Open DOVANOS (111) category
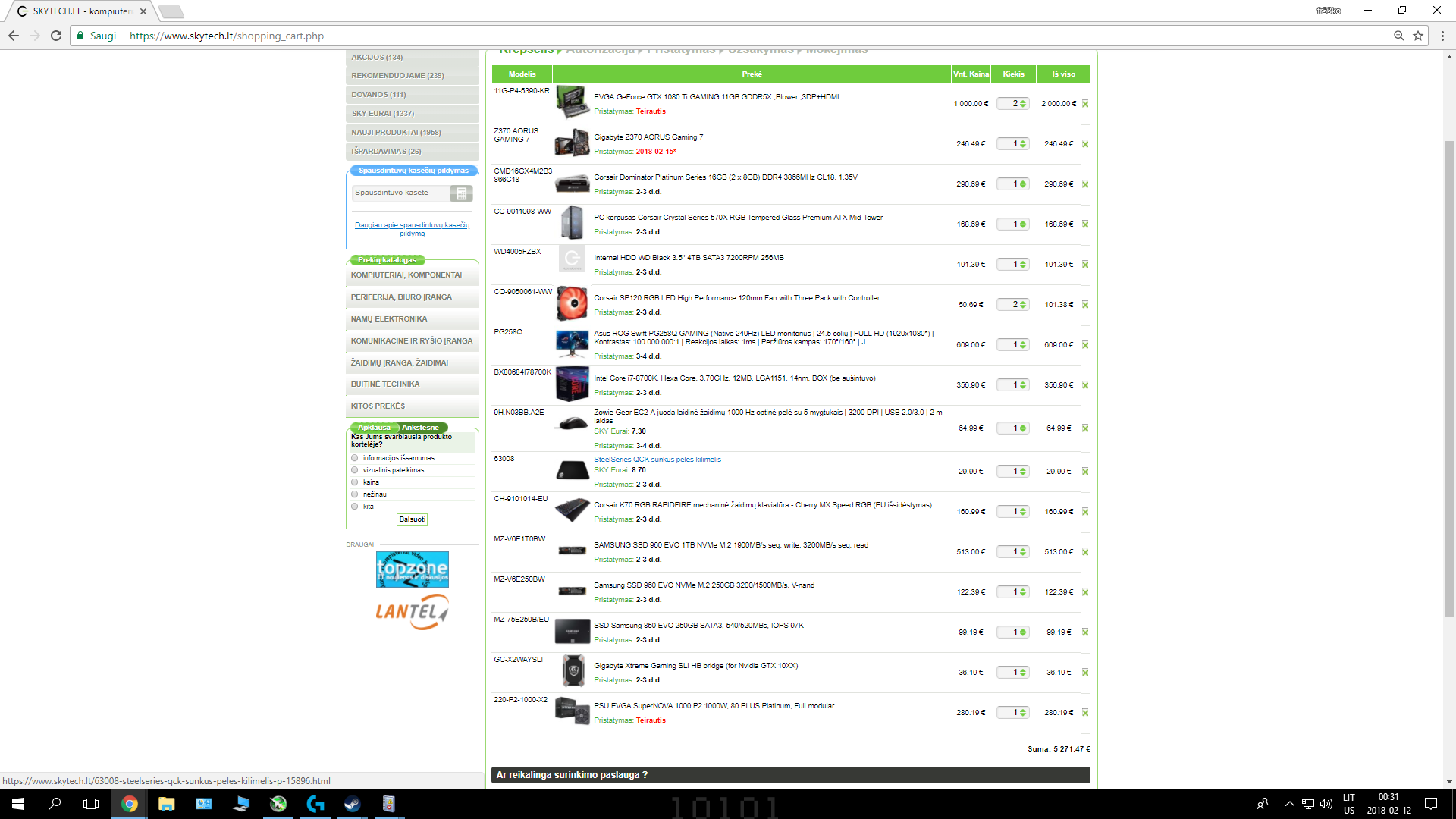 point(413,95)
